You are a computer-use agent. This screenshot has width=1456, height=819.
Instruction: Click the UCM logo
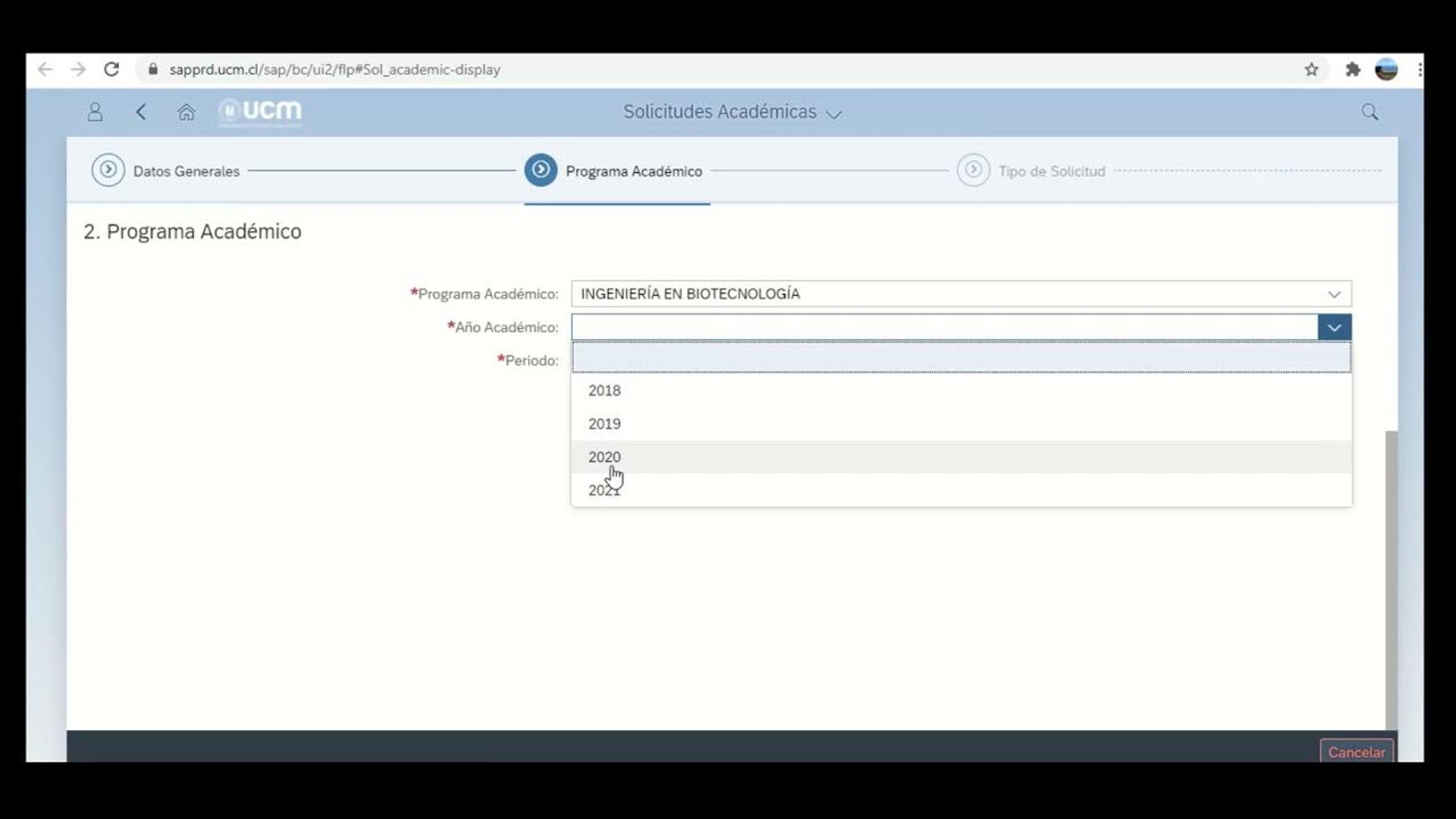pos(260,112)
